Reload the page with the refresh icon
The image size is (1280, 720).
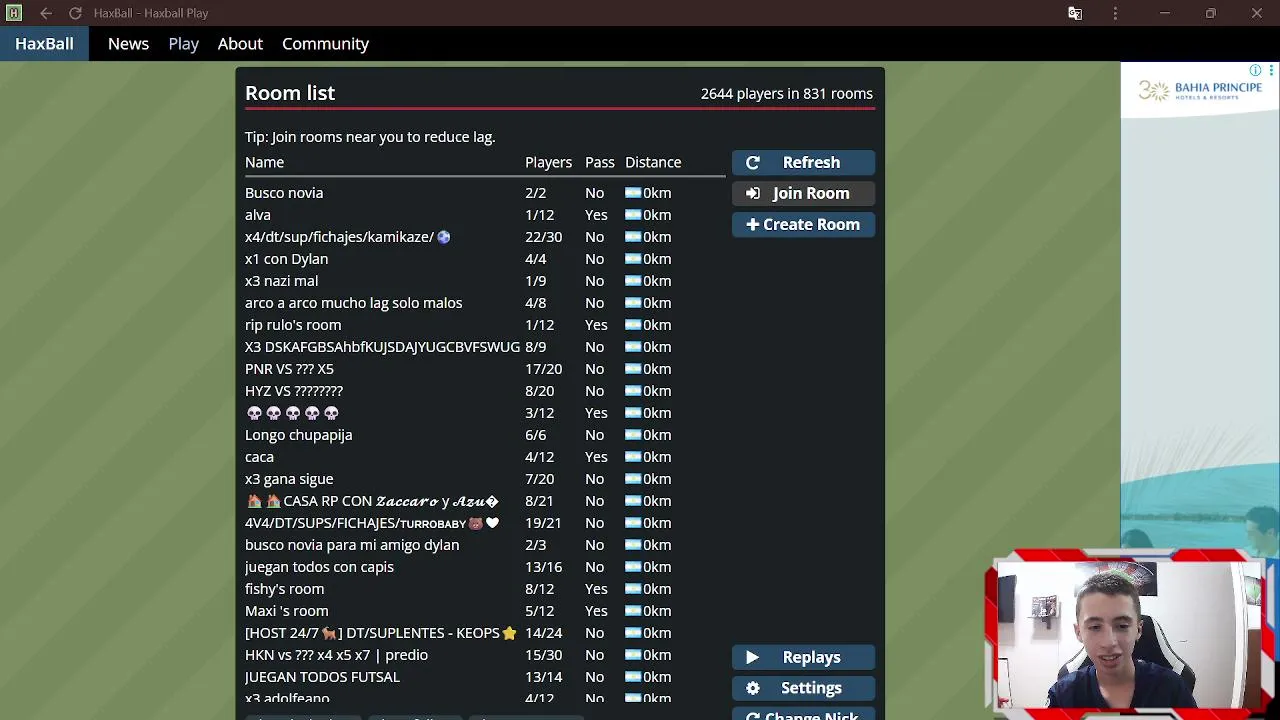(x=75, y=13)
